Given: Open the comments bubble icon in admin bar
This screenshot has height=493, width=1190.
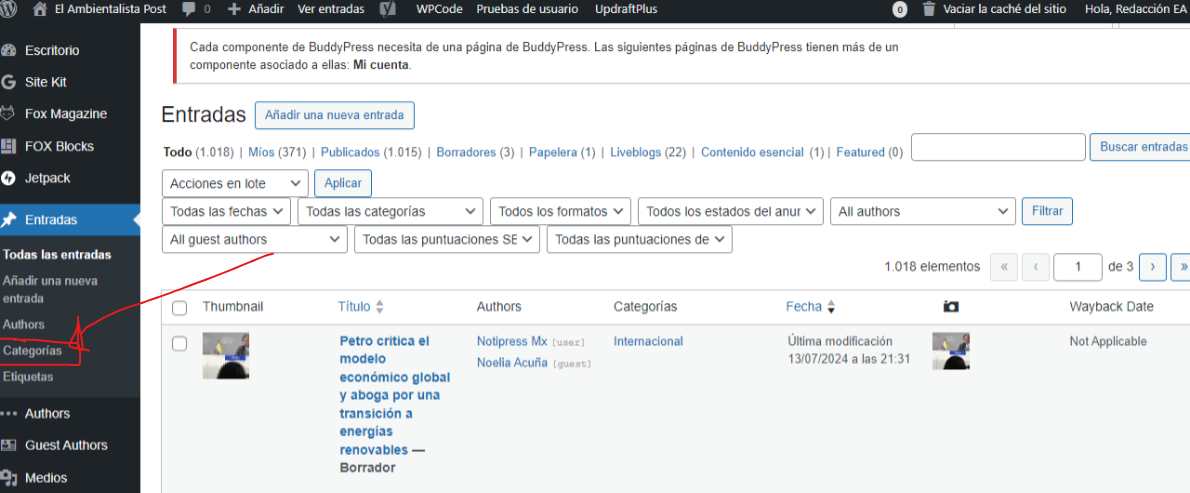Looking at the screenshot, I should (x=188, y=9).
